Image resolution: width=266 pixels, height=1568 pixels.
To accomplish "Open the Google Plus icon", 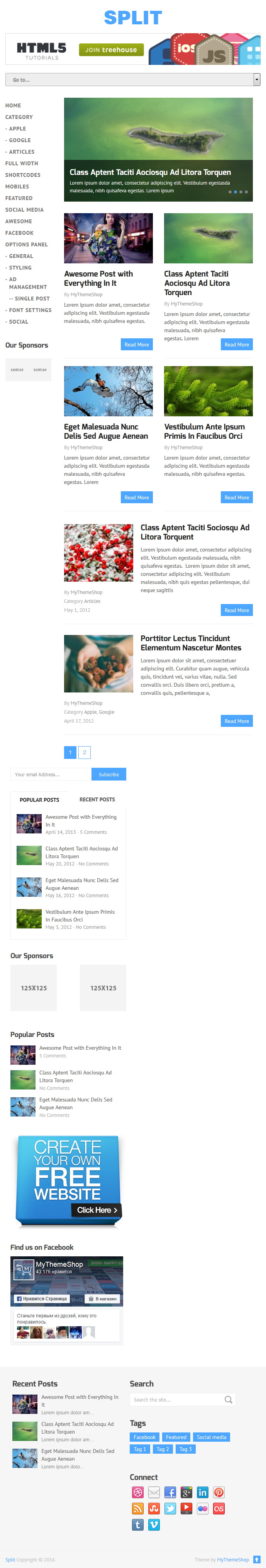I will 186,1493.
